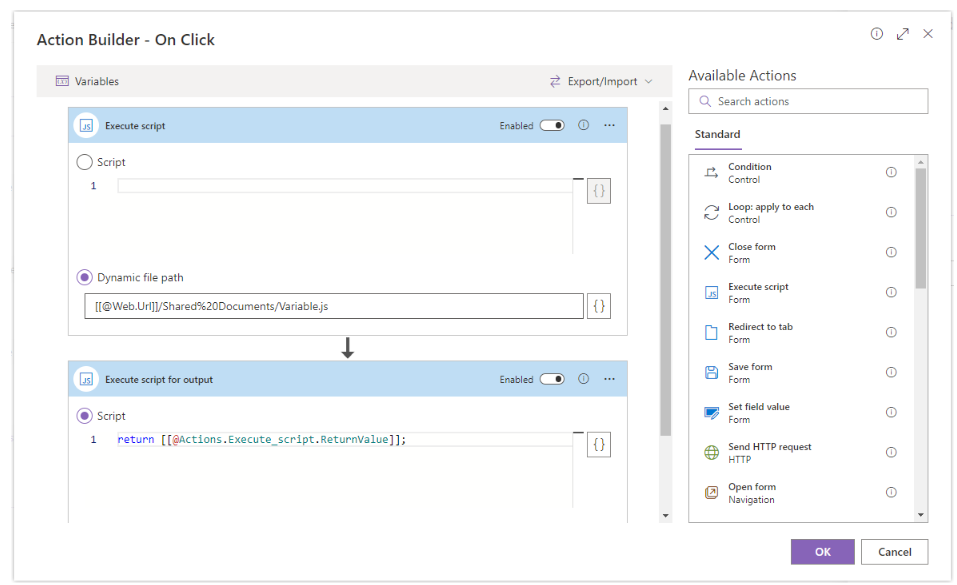Toggle Enabled switch for Execute script for output

pos(552,379)
